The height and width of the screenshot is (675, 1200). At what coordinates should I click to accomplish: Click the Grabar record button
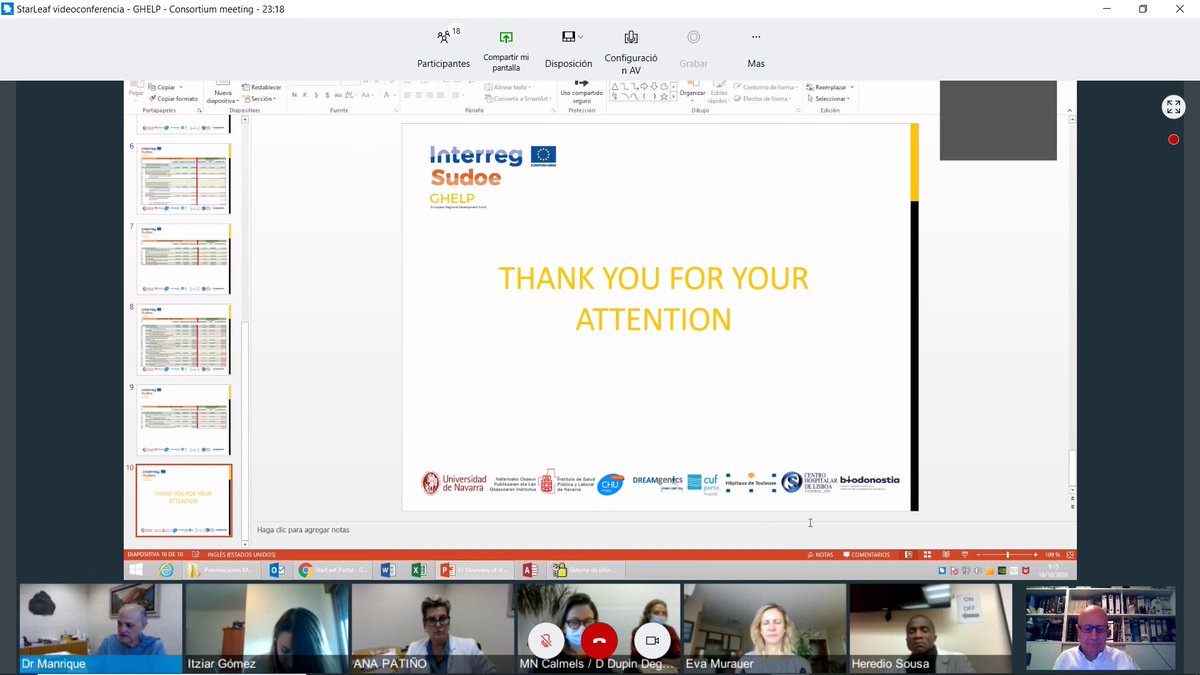[693, 48]
